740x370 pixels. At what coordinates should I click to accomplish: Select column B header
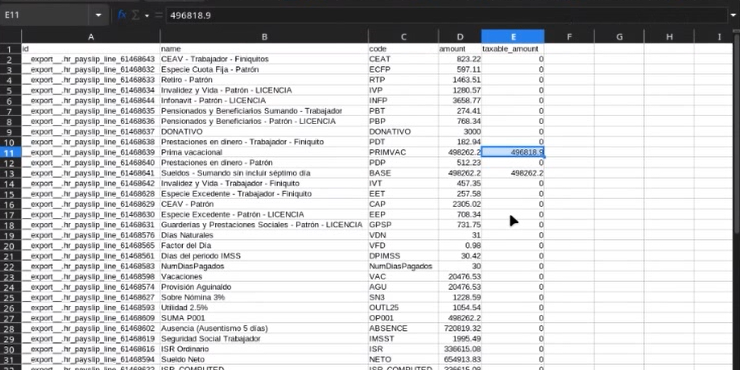tap(264, 37)
